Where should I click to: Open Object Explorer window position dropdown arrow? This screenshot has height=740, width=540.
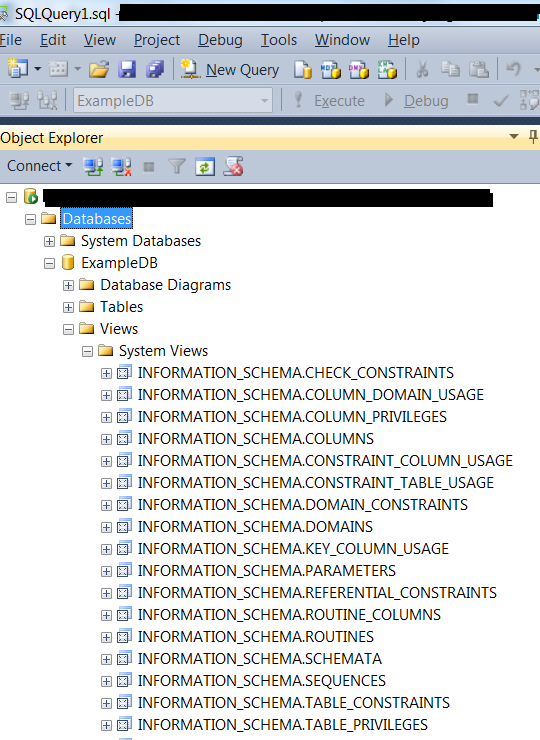[514, 137]
